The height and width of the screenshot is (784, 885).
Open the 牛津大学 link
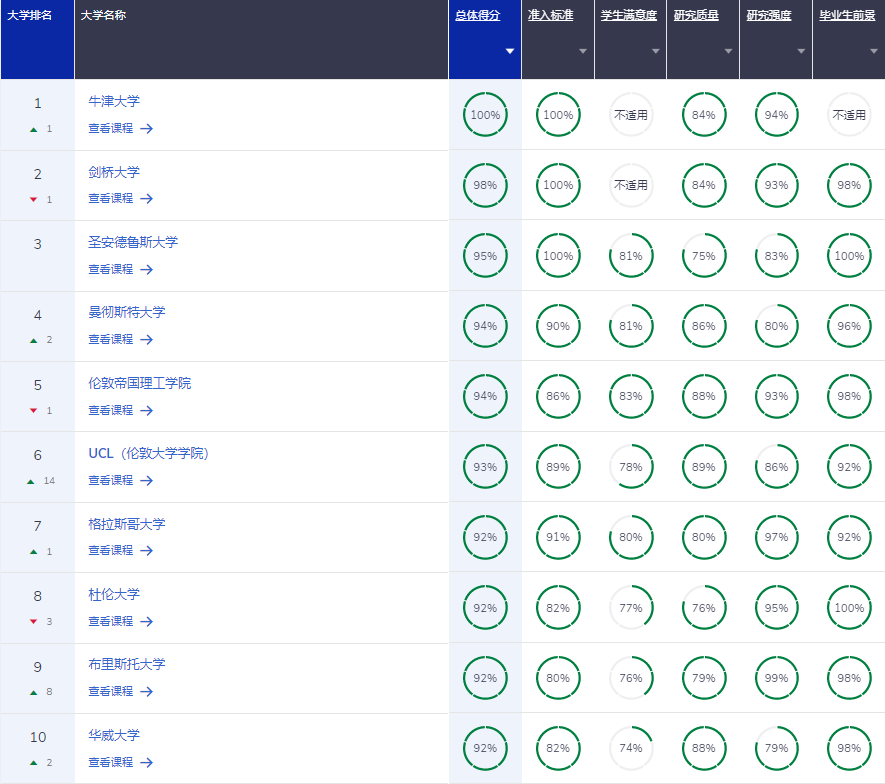coord(114,102)
